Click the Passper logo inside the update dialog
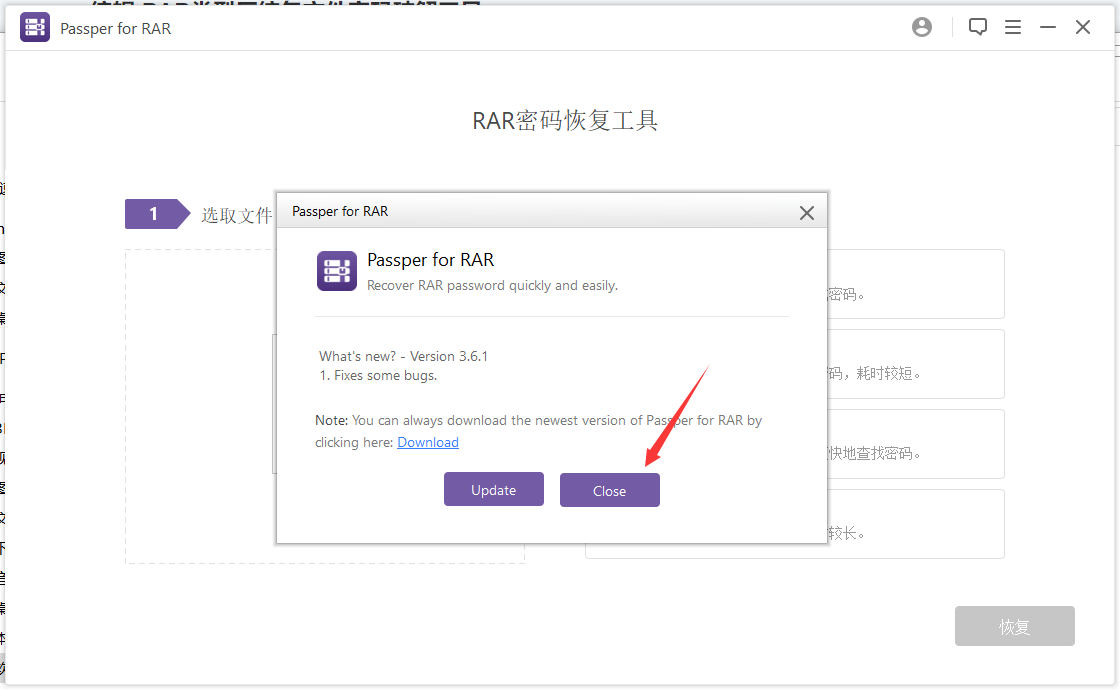 336,271
